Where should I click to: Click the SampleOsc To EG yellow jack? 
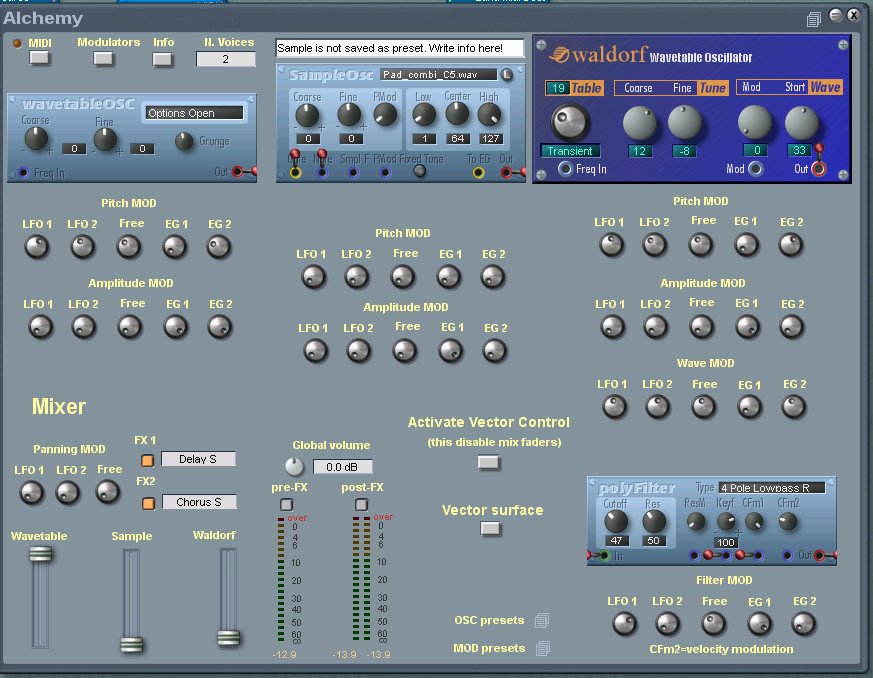point(478,173)
